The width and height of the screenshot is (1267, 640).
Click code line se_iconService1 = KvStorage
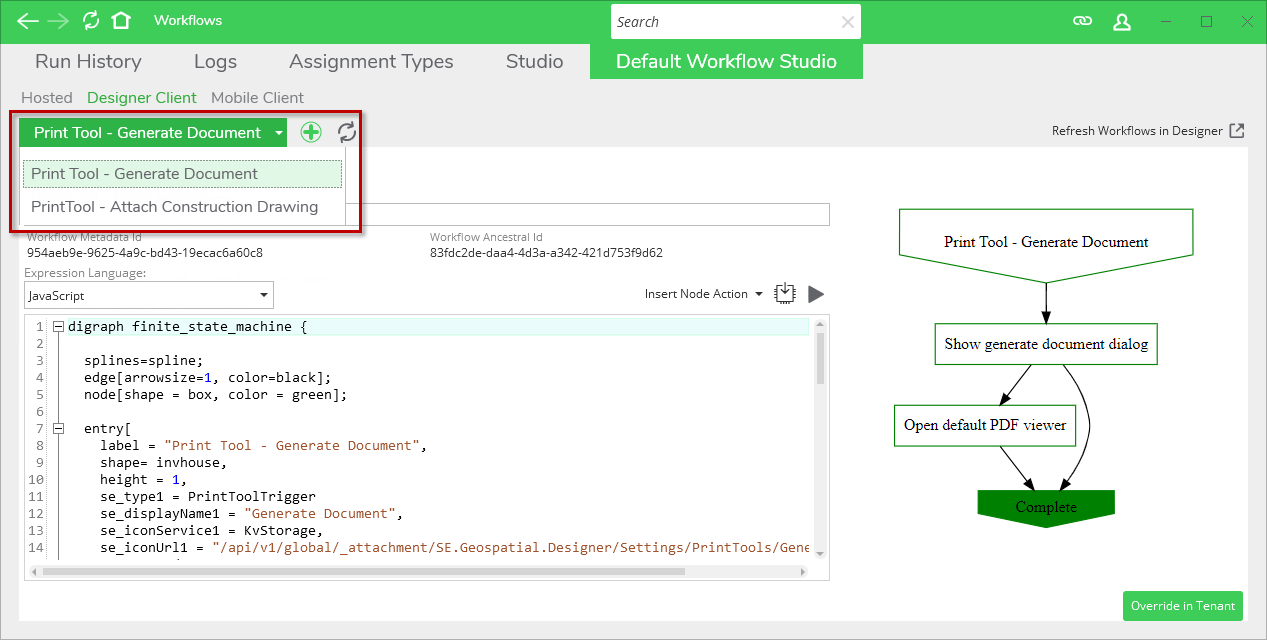coord(211,530)
